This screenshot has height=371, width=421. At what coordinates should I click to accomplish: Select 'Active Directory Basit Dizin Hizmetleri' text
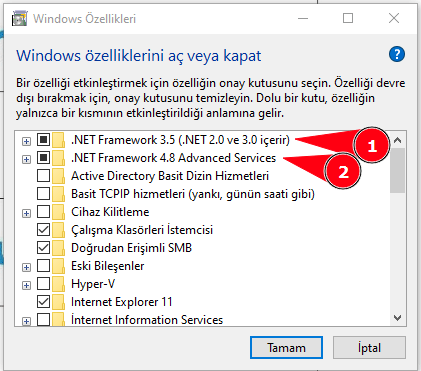pos(170,176)
